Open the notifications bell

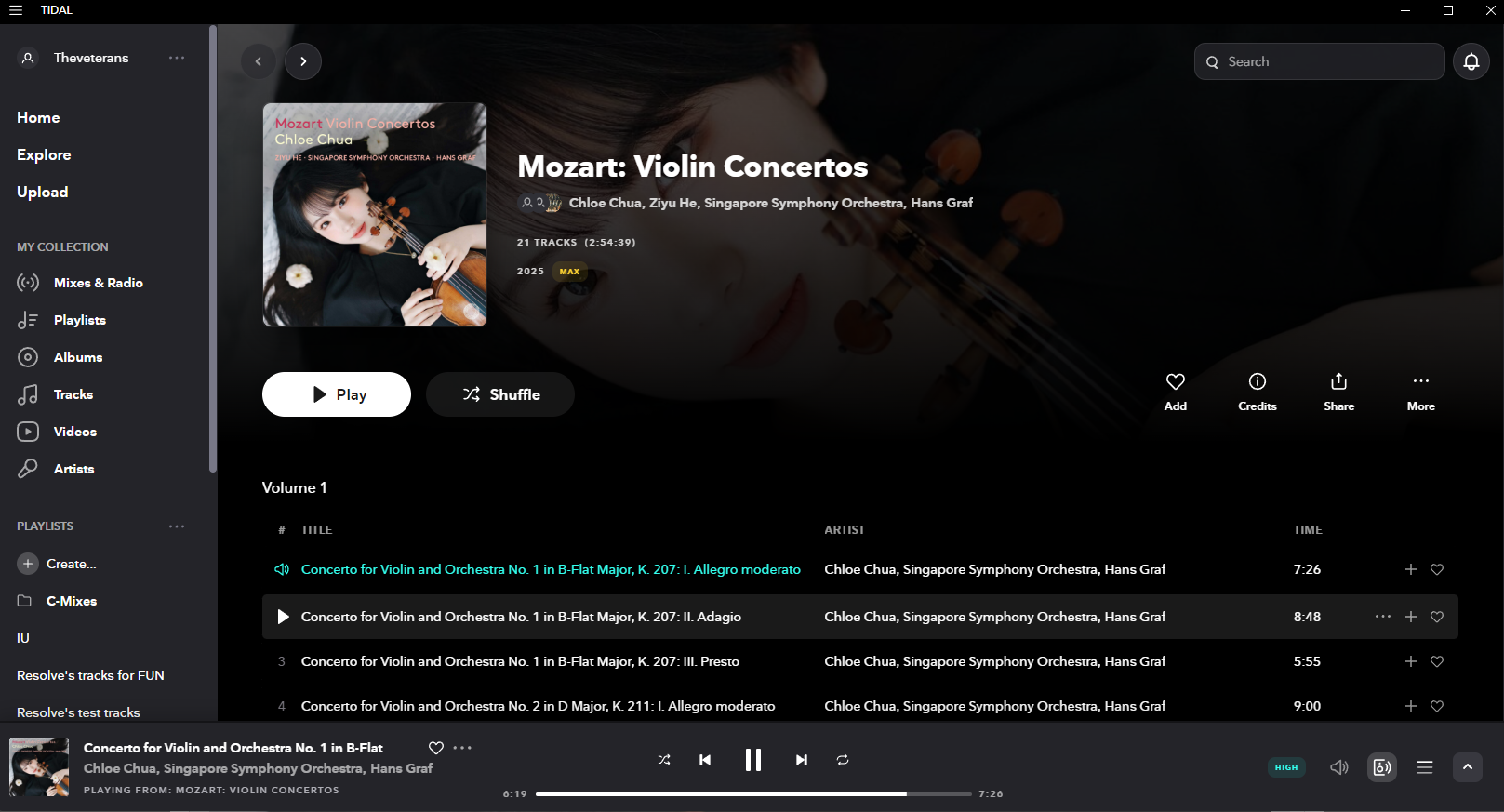pos(1471,61)
